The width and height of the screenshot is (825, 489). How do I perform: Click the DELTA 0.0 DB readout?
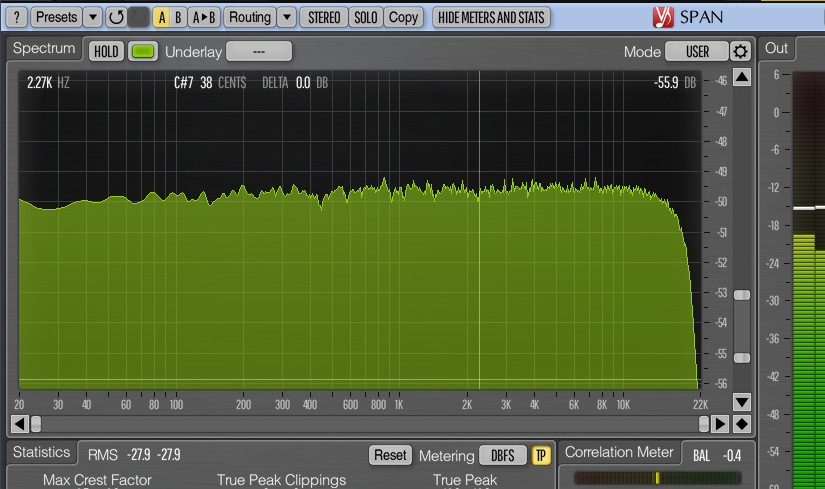295,83
